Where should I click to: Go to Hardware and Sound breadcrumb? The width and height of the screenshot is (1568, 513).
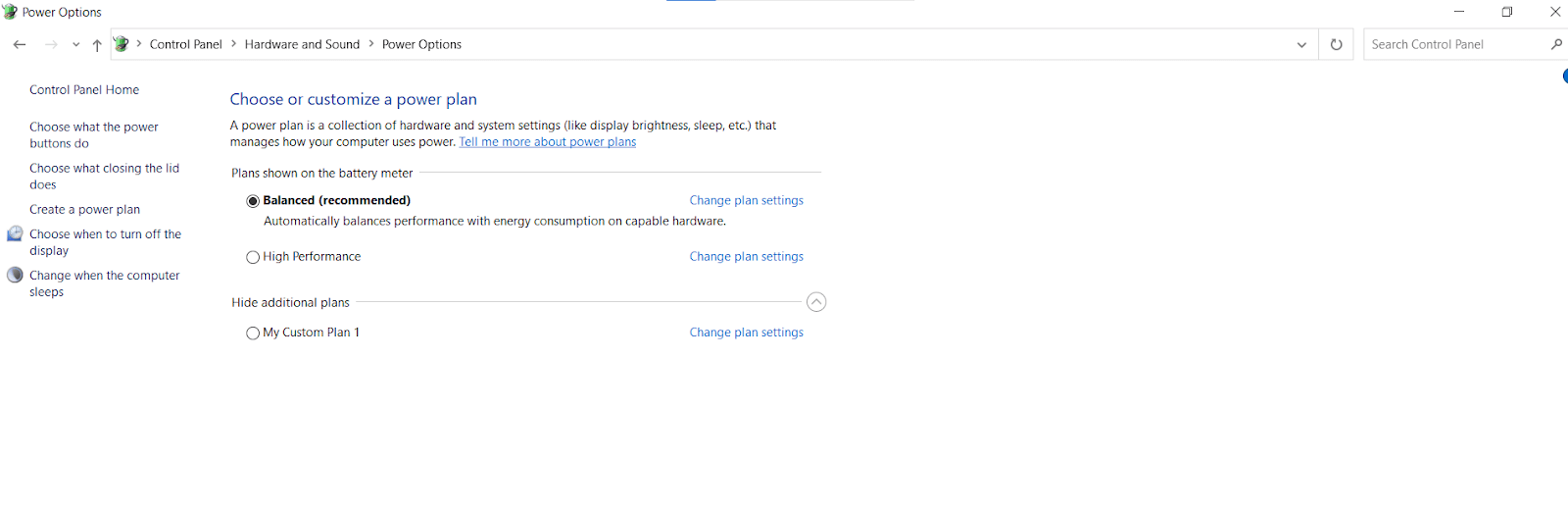pyautogui.click(x=302, y=44)
